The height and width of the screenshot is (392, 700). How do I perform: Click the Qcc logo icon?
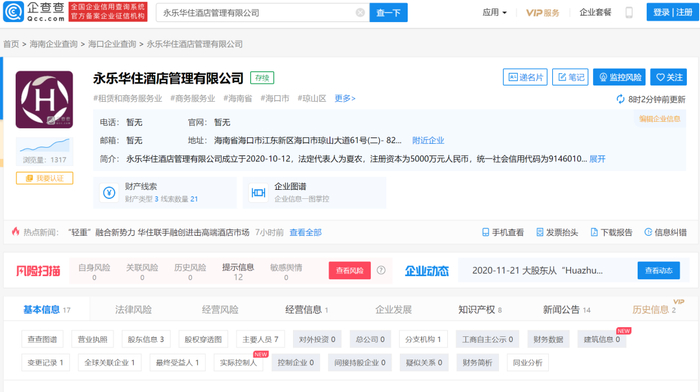(x=13, y=12)
